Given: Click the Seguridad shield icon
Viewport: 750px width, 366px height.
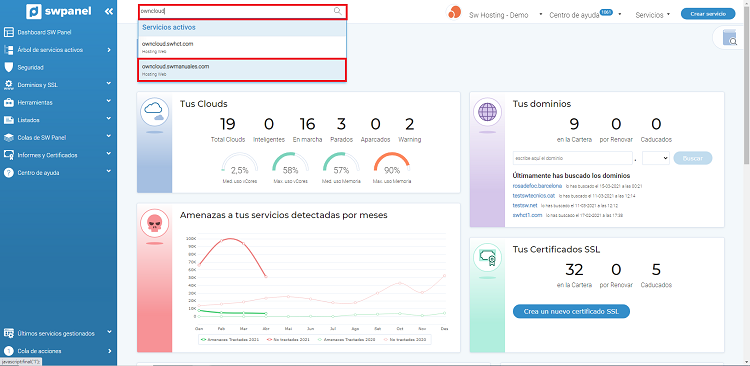Looking at the screenshot, I should click(8, 67).
